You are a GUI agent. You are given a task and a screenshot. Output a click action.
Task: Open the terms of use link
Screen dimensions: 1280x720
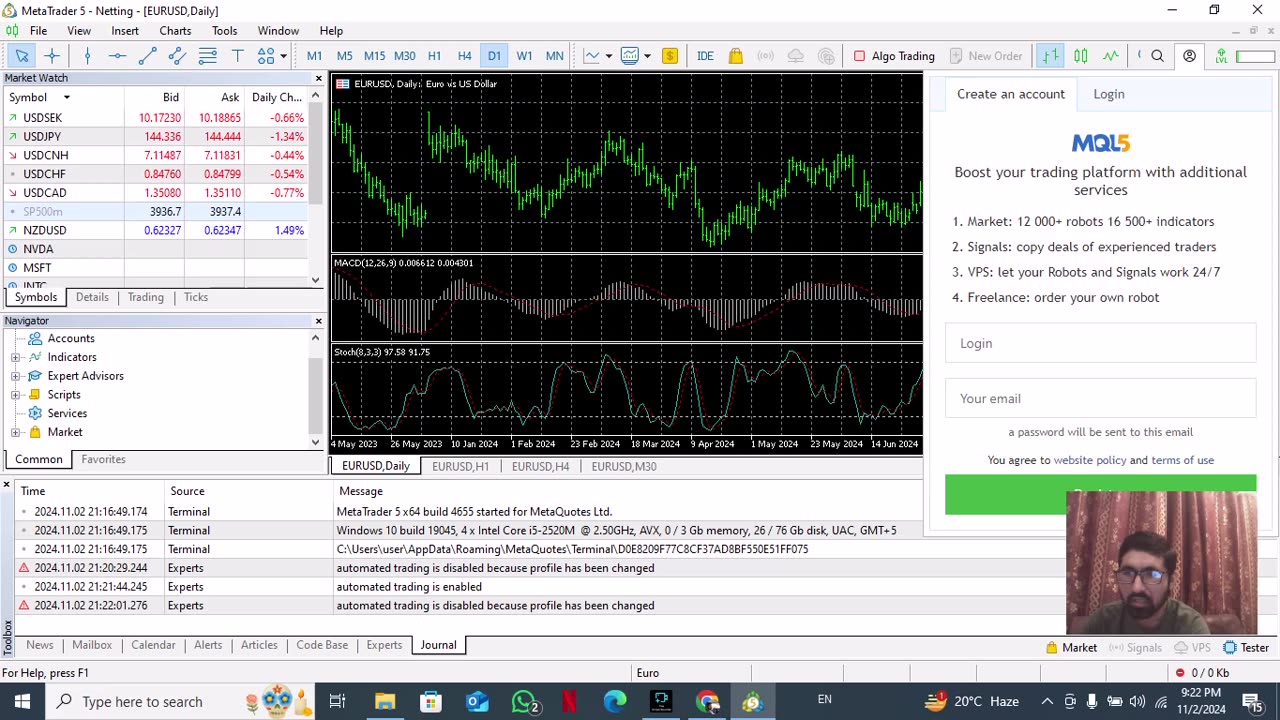1182,460
